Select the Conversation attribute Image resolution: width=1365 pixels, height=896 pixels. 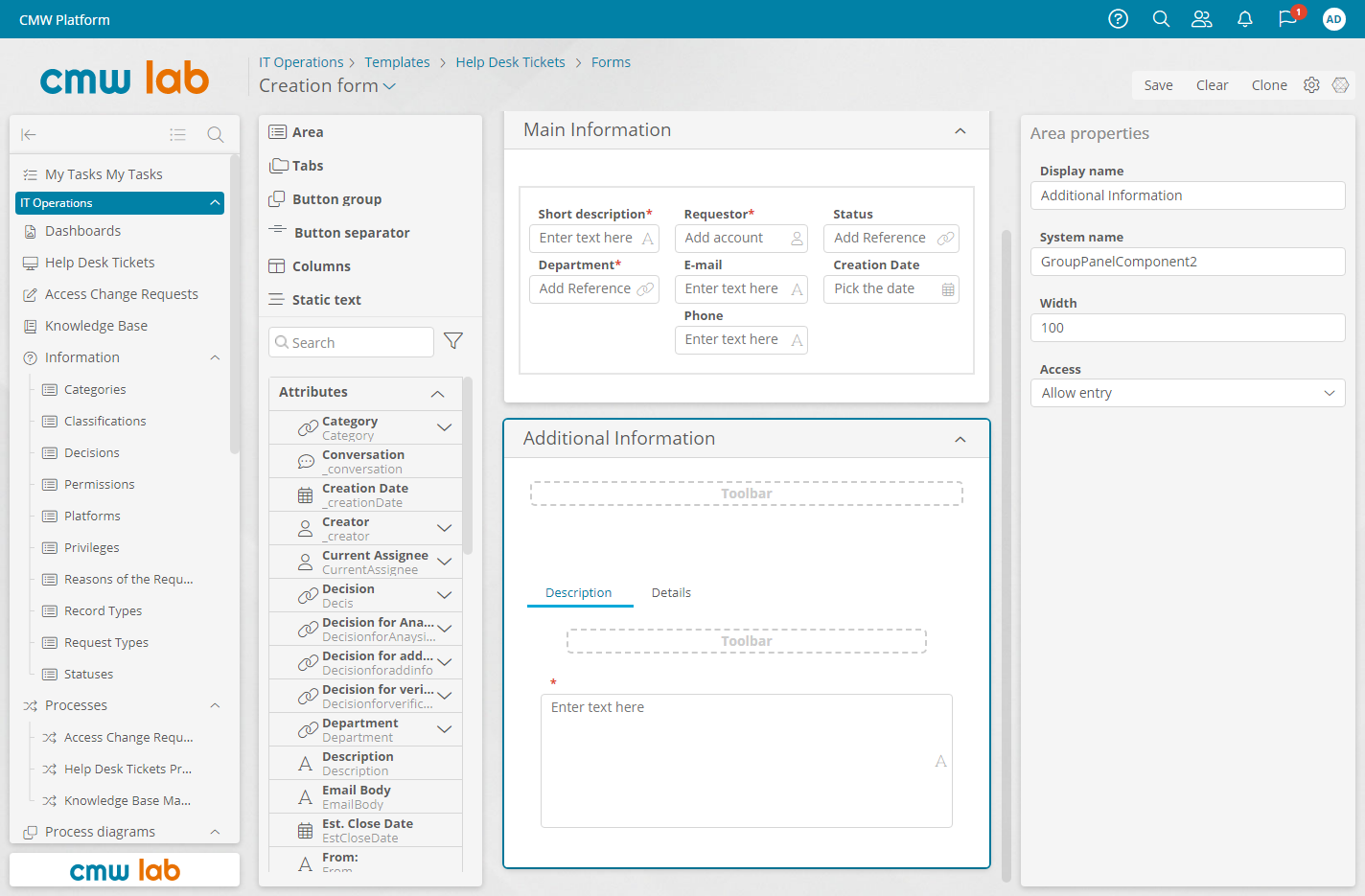pos(365,461)
